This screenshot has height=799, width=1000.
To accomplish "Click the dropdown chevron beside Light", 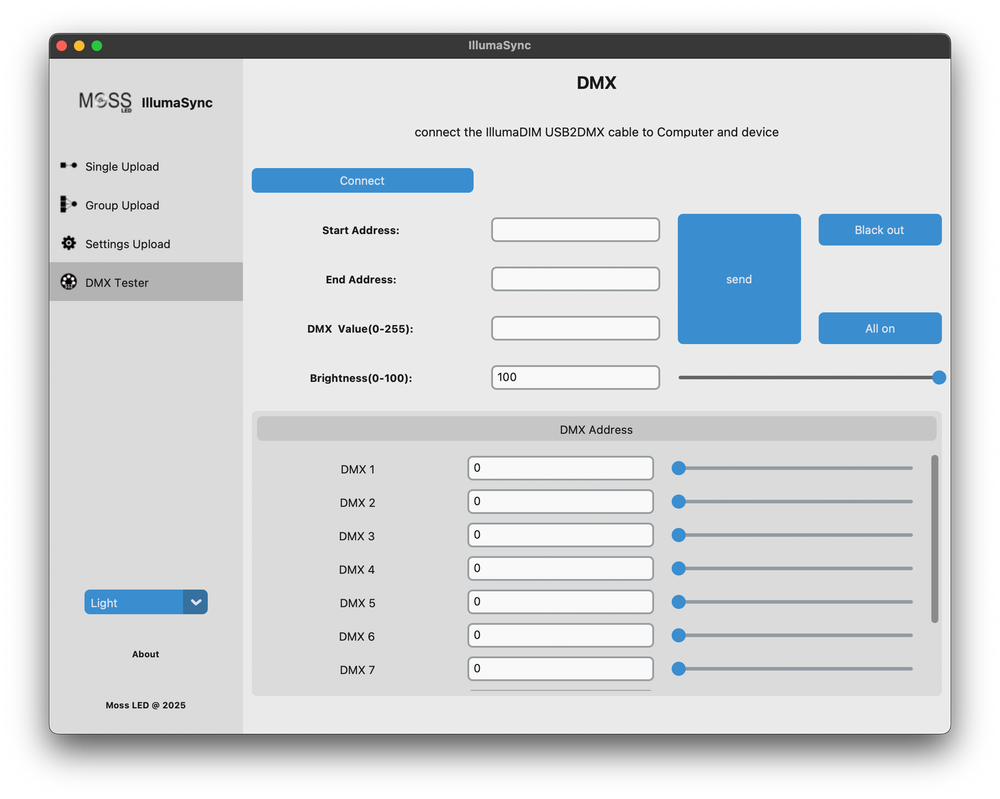I will 196,601.
